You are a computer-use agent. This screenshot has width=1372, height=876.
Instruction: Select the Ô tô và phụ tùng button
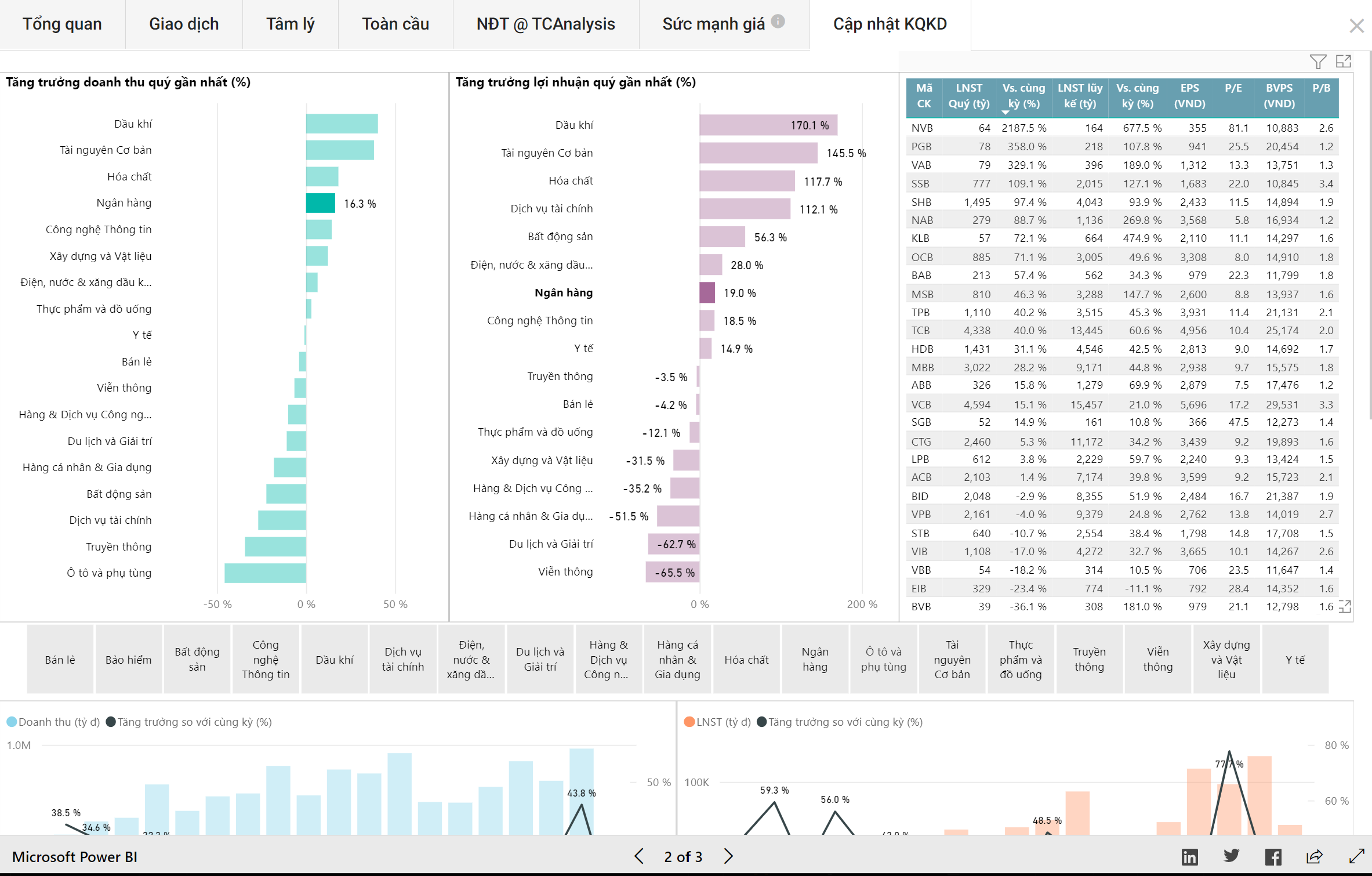tap(884, 660)
